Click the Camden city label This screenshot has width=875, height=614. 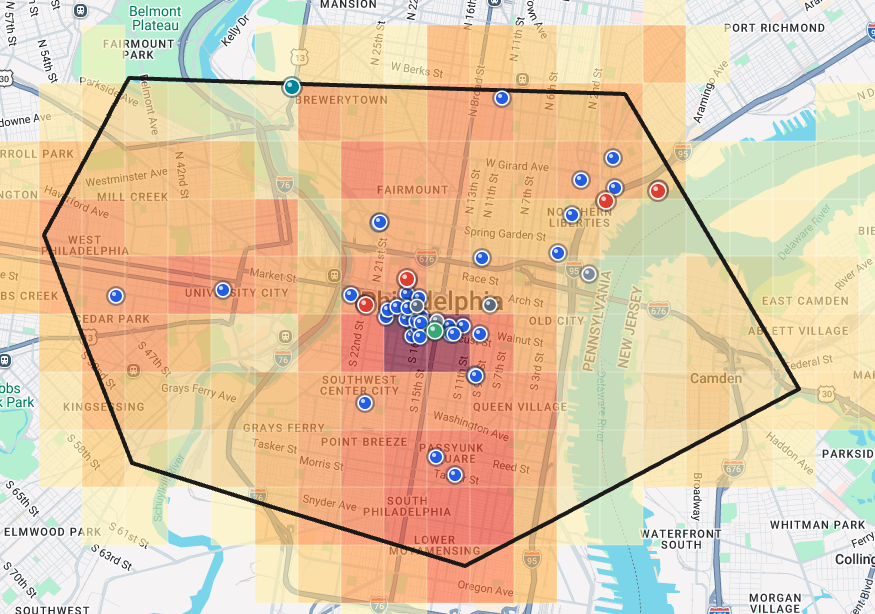pyautogui.click(x=716, y=378)
